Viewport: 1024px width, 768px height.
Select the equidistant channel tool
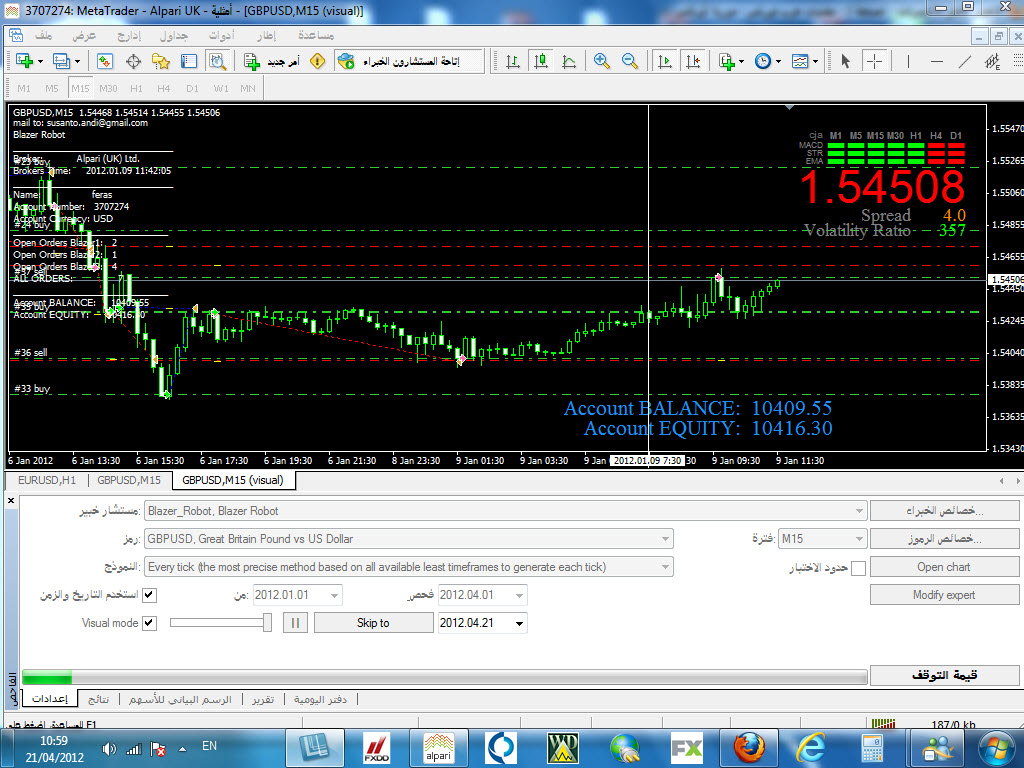tap(993, 61)
